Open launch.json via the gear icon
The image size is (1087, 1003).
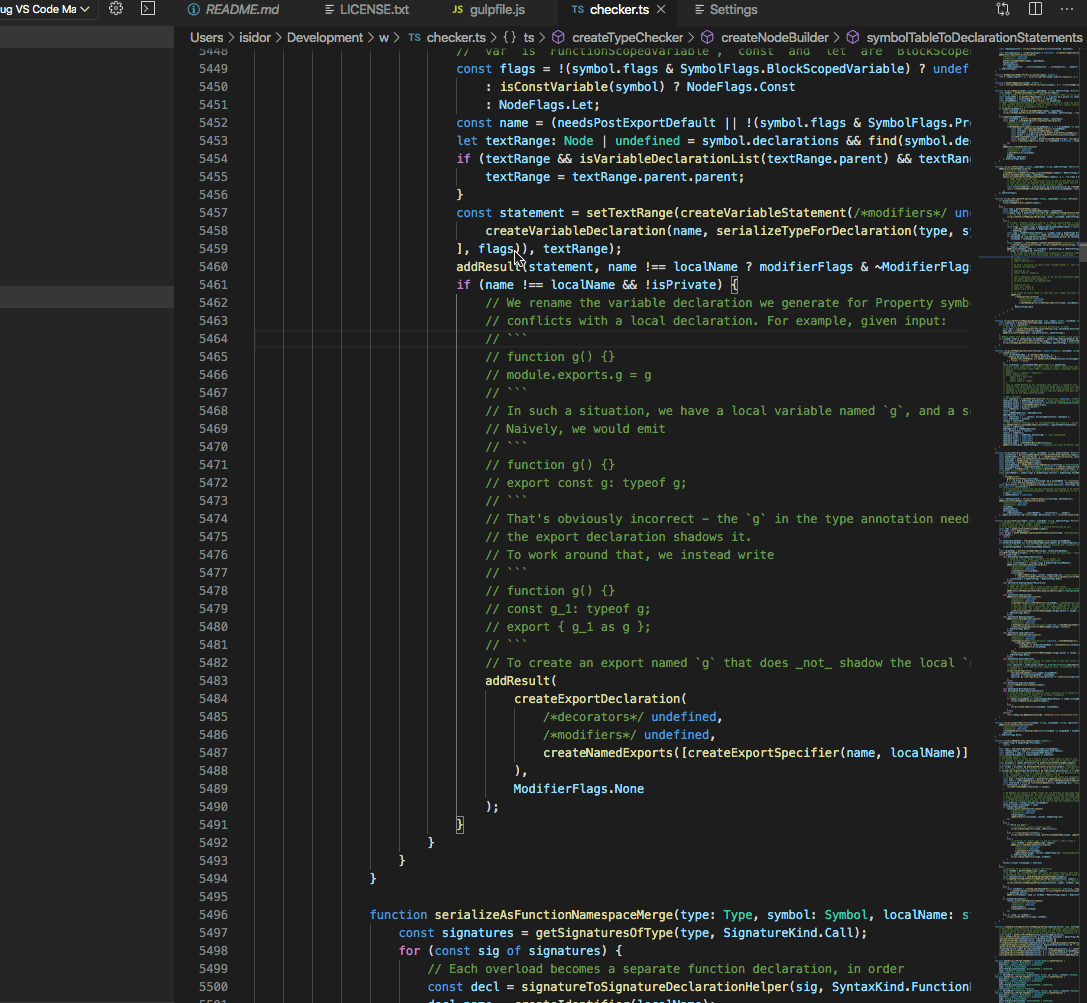(x=116, y=8)
